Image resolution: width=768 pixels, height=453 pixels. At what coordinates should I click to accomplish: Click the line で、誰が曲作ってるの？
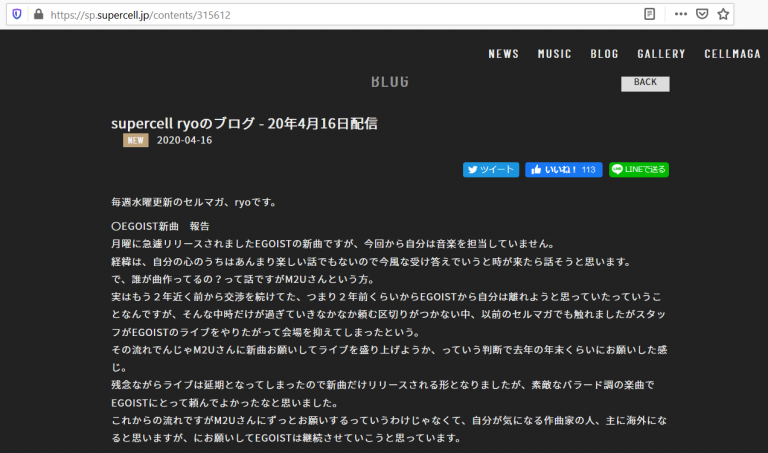(x=243, y=280)
